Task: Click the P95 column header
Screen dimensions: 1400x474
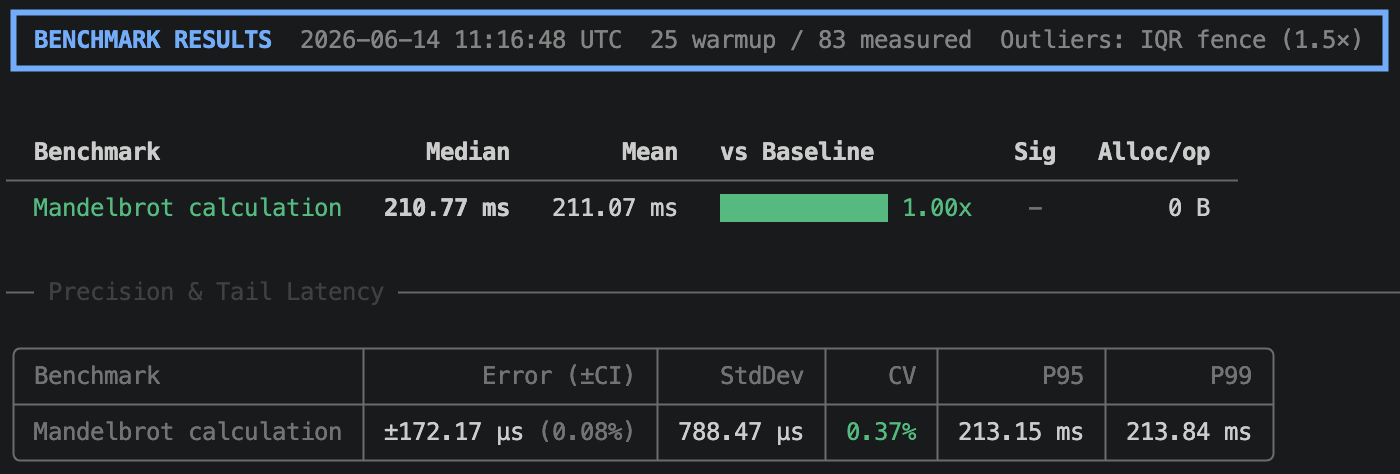Action: tap(1062, 376)
